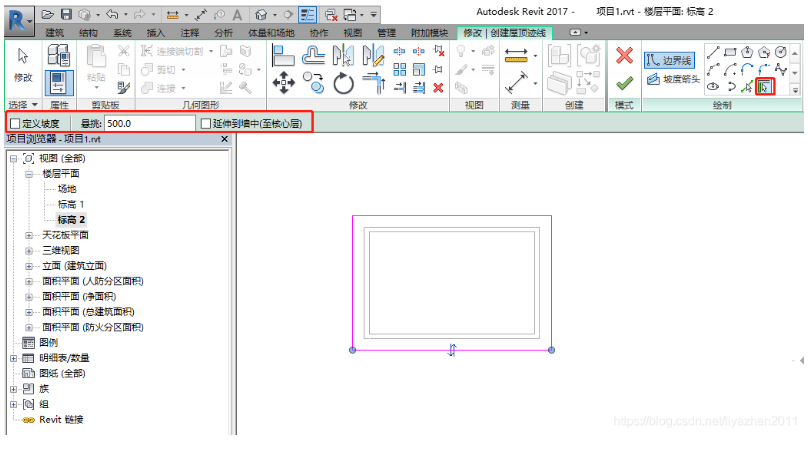Screen dimensions: 808x449
Task: Open the 附加模块 ribbon tab
Action: coord(429,33)
